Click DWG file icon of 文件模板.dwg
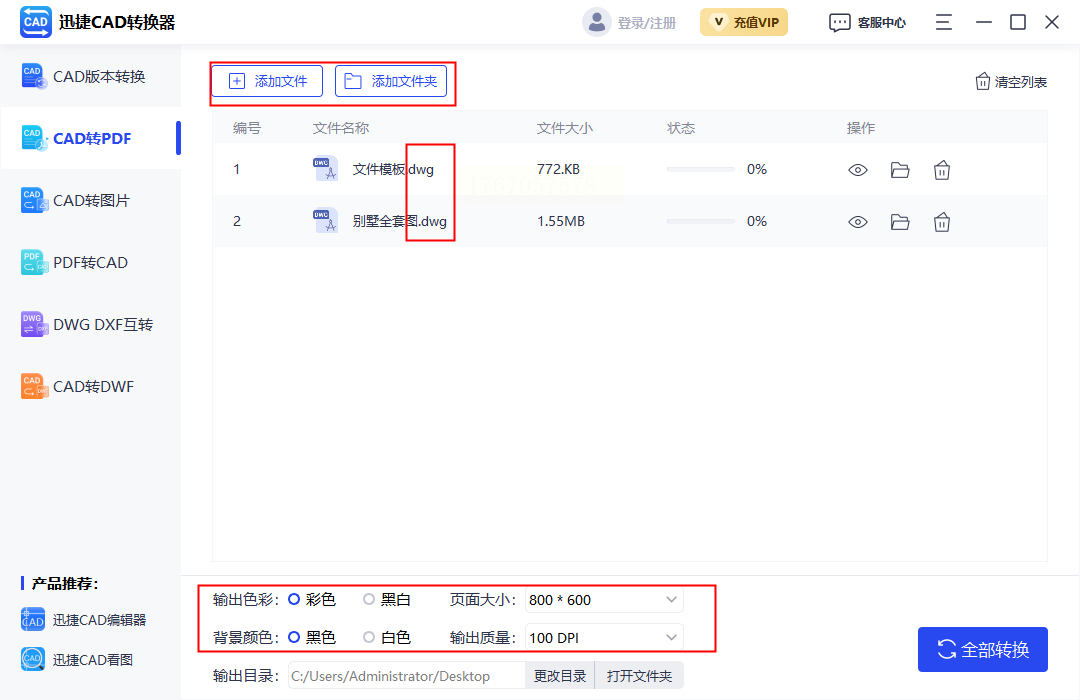1080x700 pixels. tap(325, 169)
